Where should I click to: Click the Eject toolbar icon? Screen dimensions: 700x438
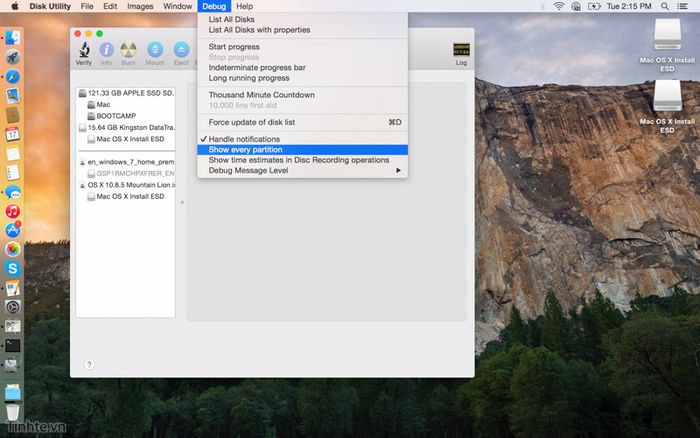[x=181, y=54]
